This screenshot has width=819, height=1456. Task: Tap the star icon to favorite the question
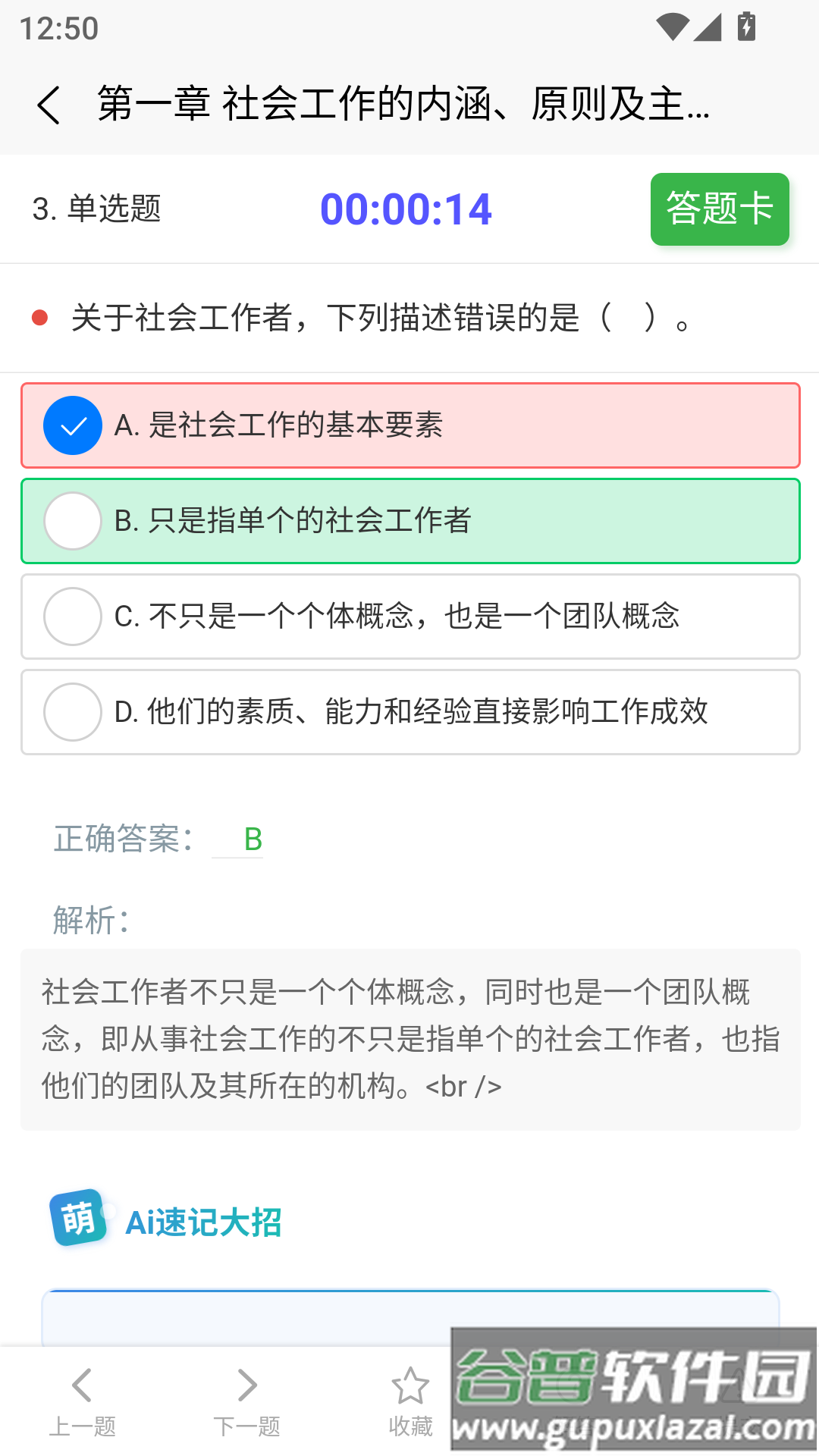[x=410, y=1385]
